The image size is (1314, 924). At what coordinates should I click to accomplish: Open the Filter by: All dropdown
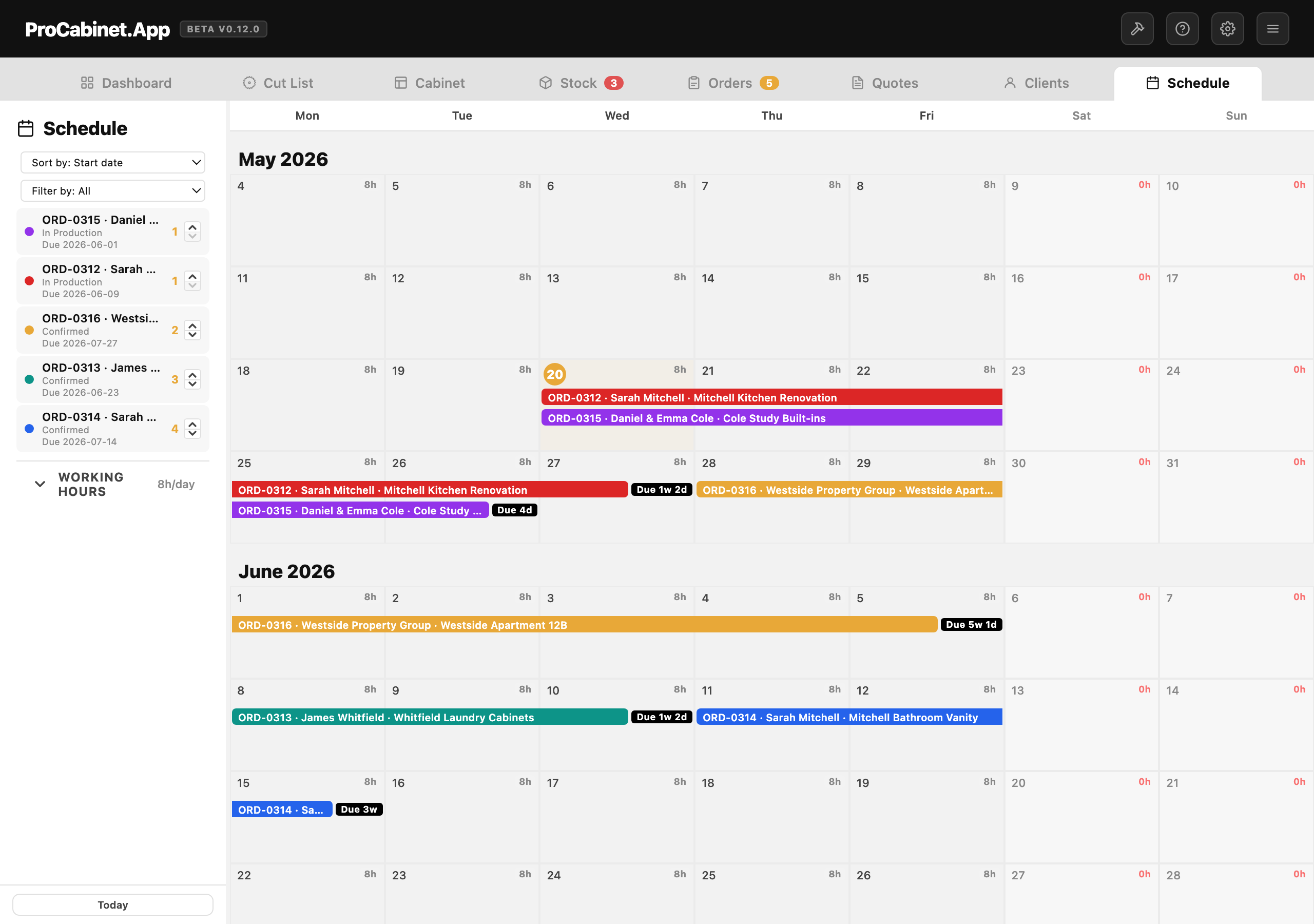click(x=113, y=190)
